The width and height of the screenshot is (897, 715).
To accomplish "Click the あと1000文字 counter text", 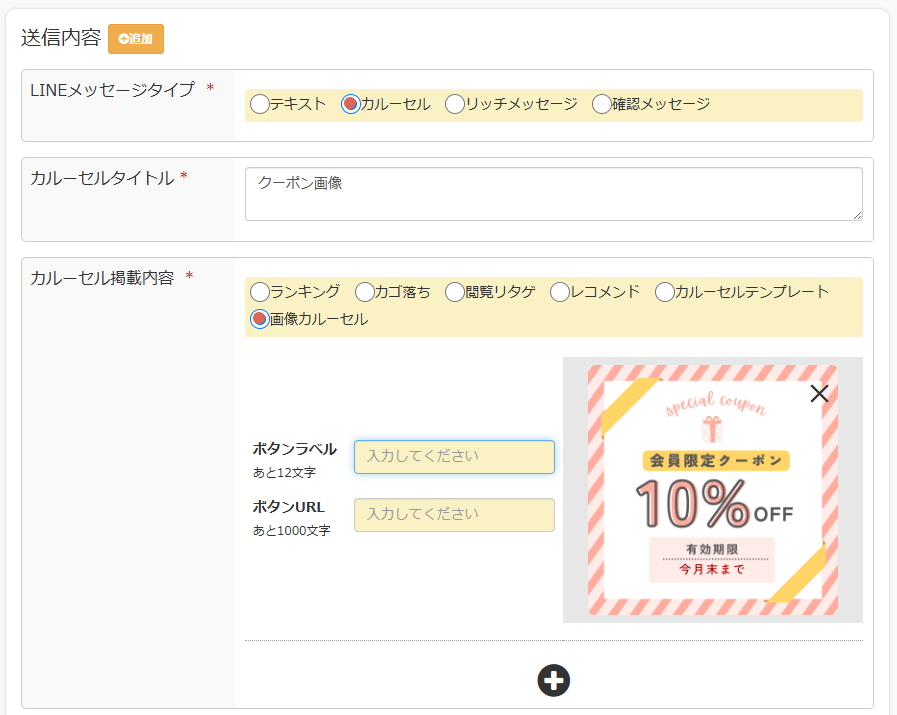I will (291, 531).
